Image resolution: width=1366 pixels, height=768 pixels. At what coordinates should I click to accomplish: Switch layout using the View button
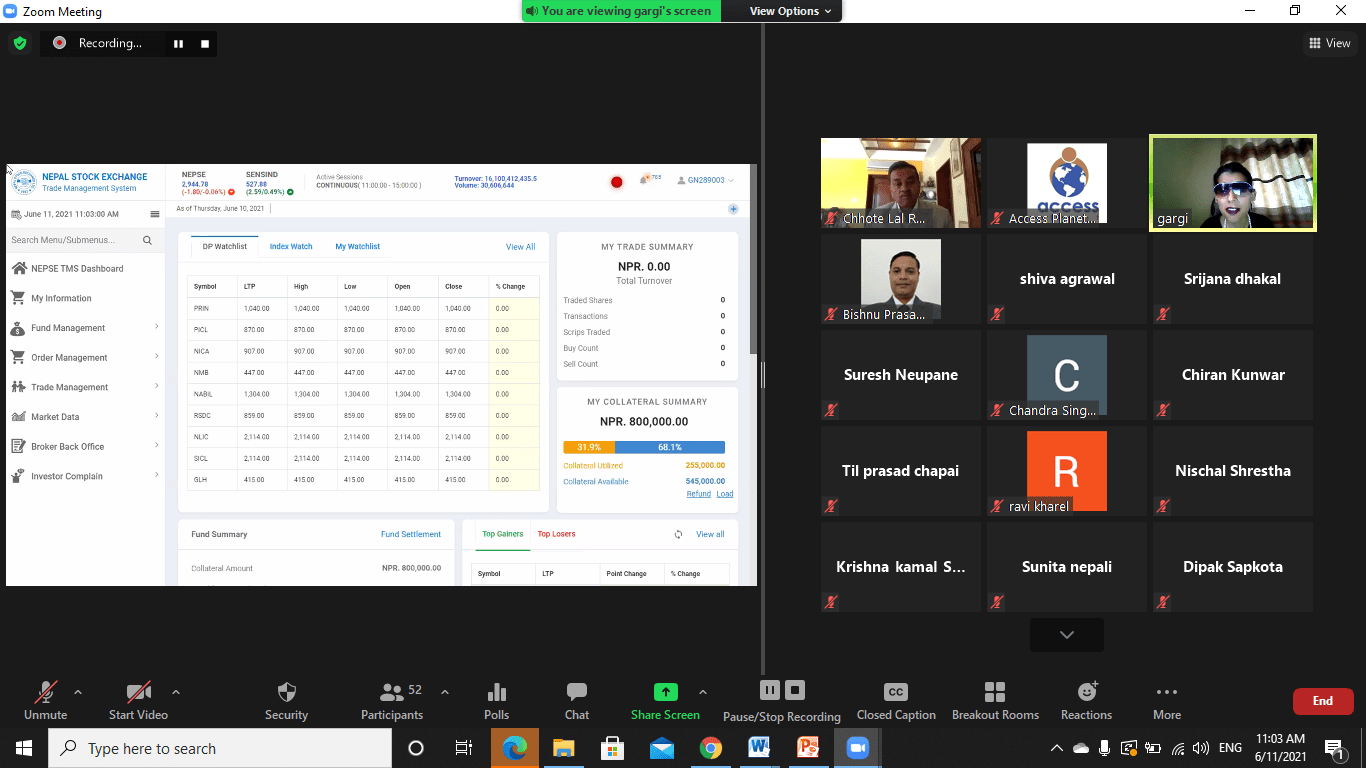(x=1329, y=43)
